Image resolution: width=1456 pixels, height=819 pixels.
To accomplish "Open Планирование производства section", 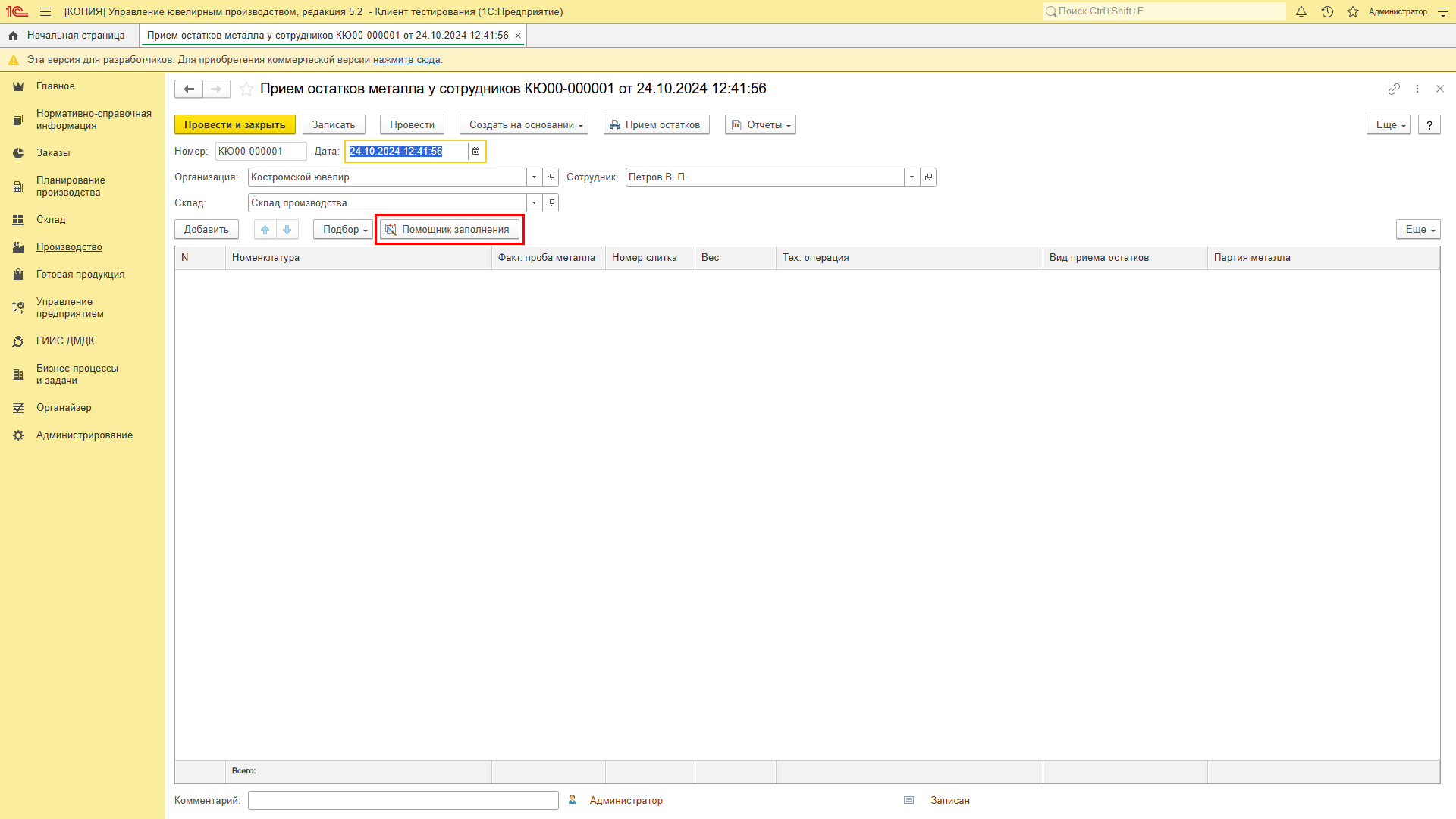I will pos(71,187).
